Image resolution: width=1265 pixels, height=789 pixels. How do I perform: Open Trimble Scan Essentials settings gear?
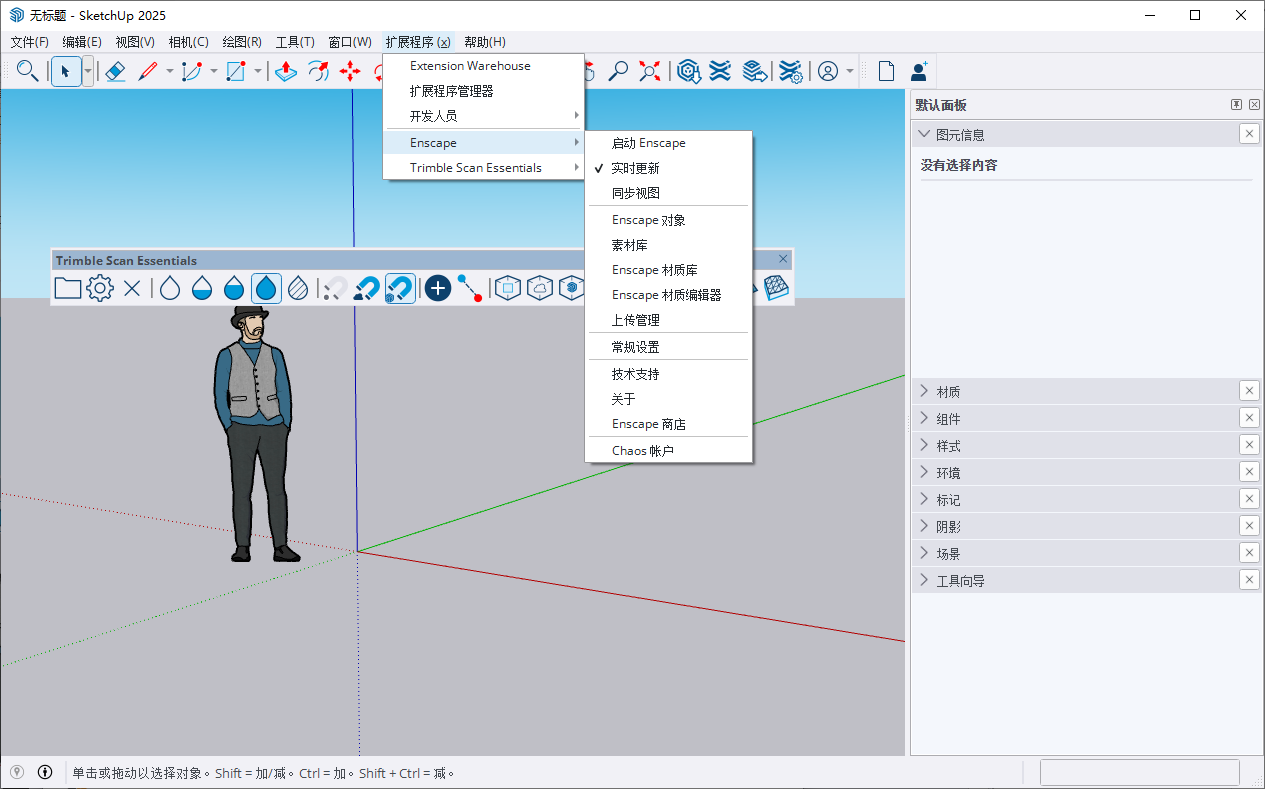tap(99, 288)
